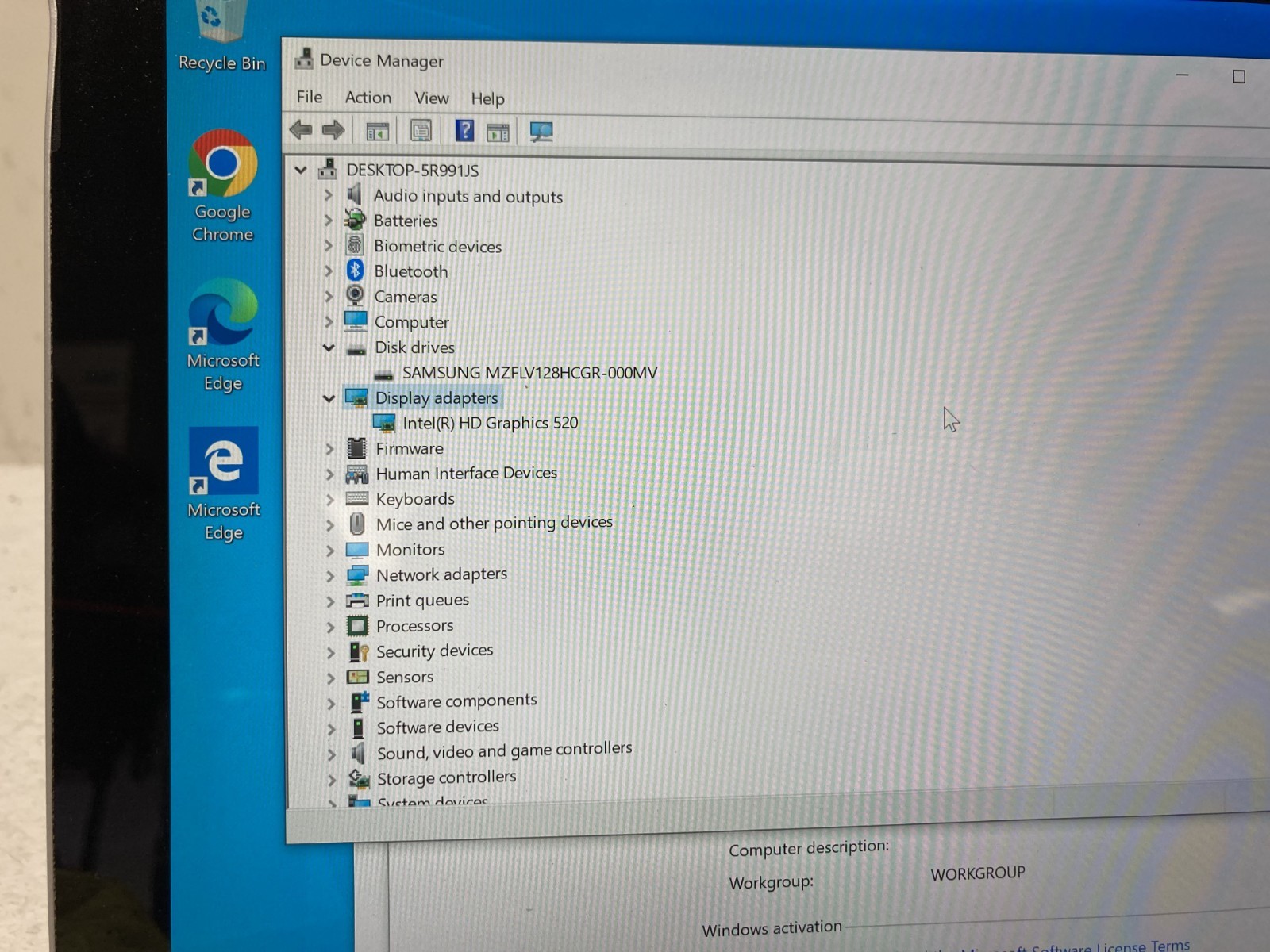Select the Software components icon
Image resolution: width=1270 pixels, height=952 pixels.
pos(360,701)
